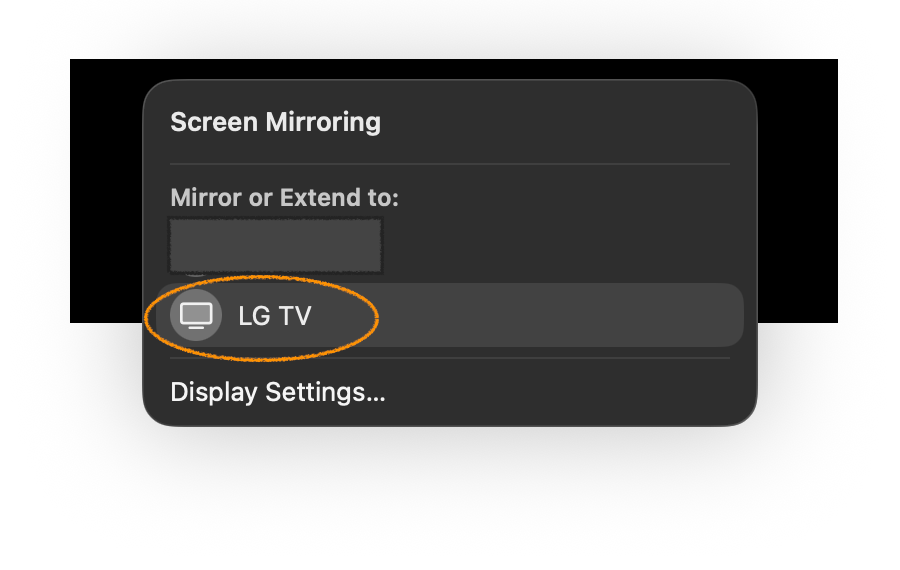Screen dimensions: 900x570
Task: Click the letters "TV" in the LG TV entry
Action: point(295,316)
